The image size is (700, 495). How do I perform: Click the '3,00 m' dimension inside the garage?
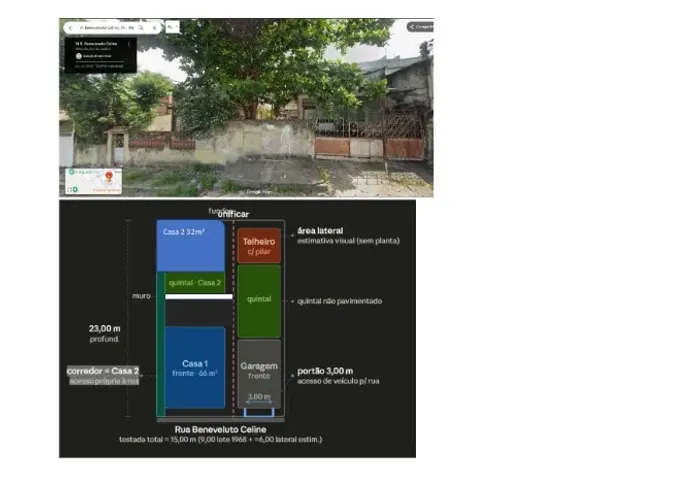tap(259, 396)
